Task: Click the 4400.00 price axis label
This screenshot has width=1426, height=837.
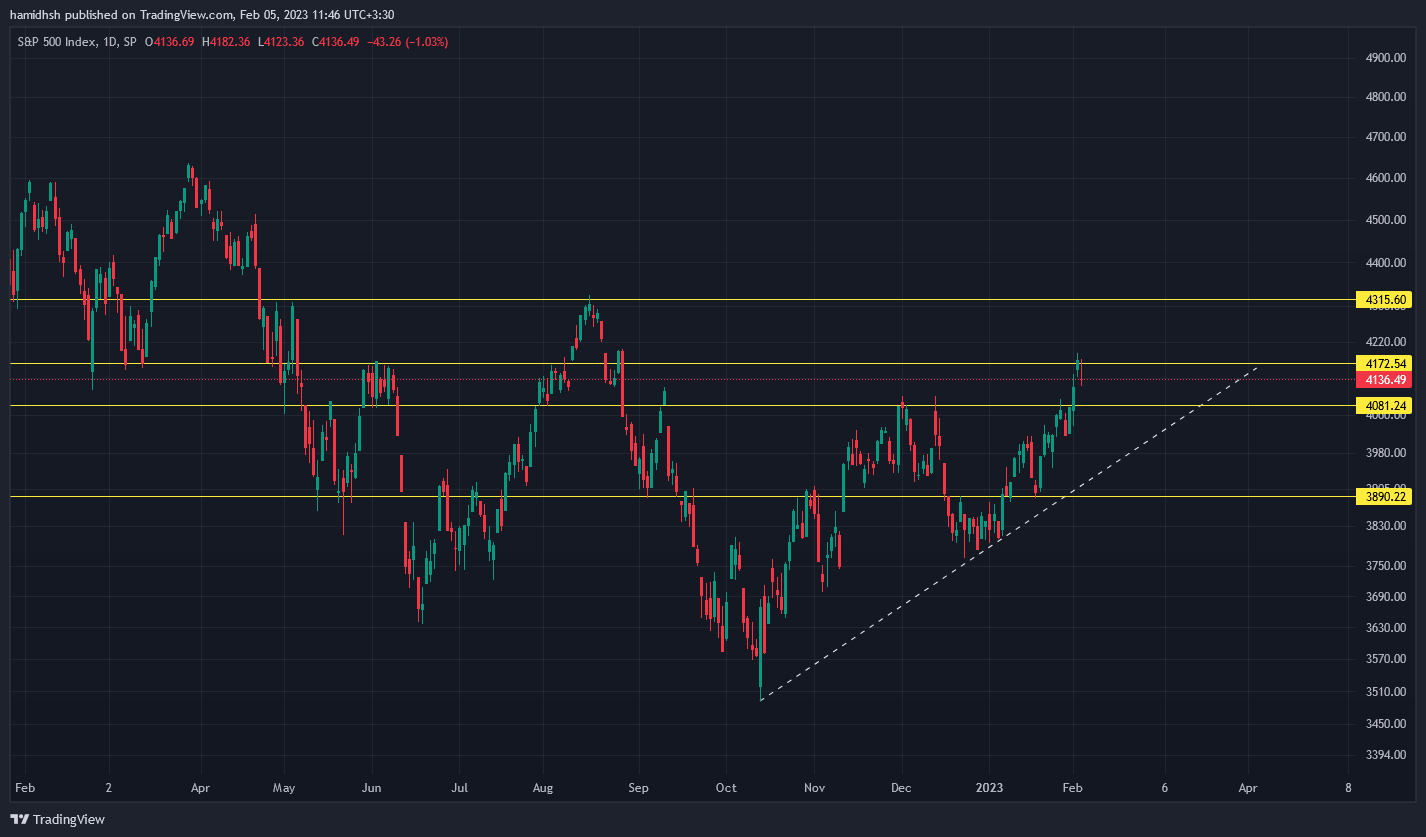Action: click(x=1386, y=263)
